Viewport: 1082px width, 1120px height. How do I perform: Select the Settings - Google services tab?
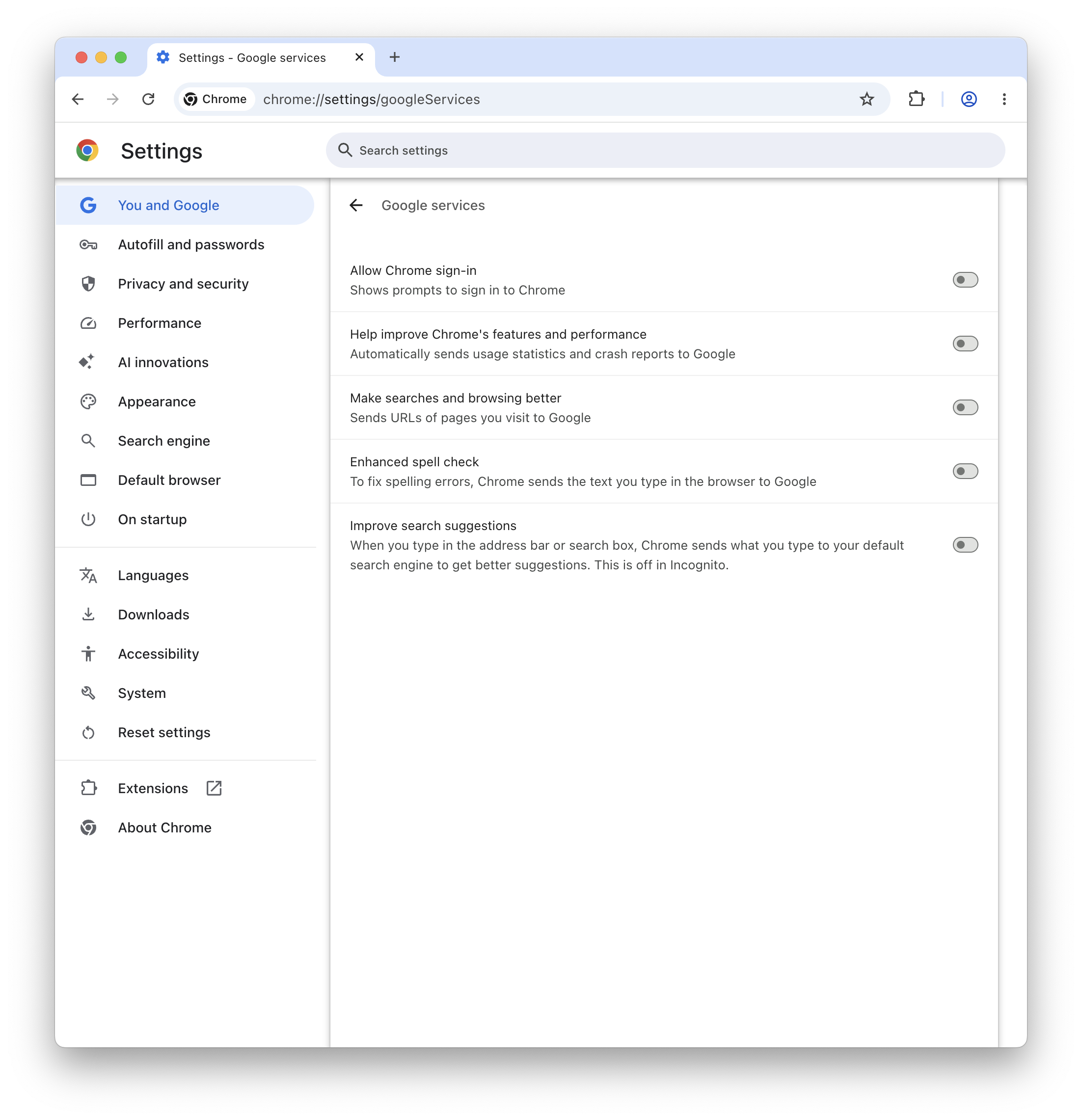[261, 58]
